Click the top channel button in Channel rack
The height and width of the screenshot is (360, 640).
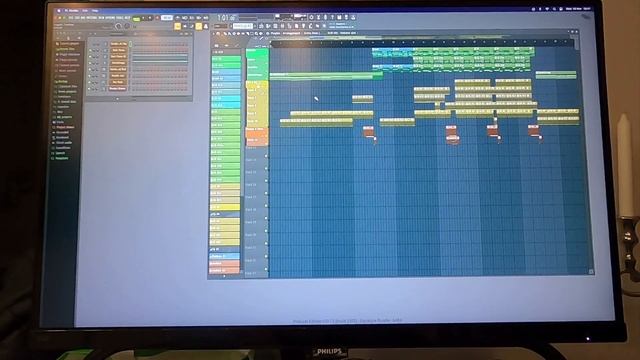[x=118, y=43]
